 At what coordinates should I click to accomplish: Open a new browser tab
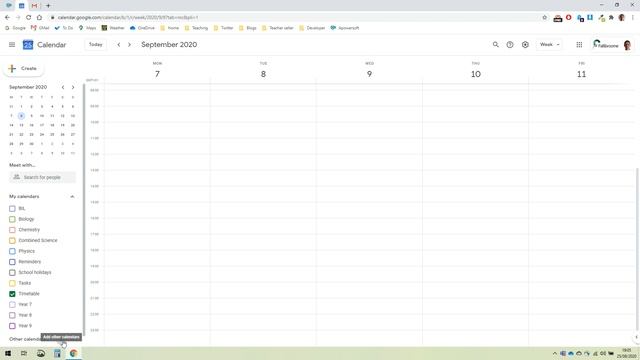[48, 6]
